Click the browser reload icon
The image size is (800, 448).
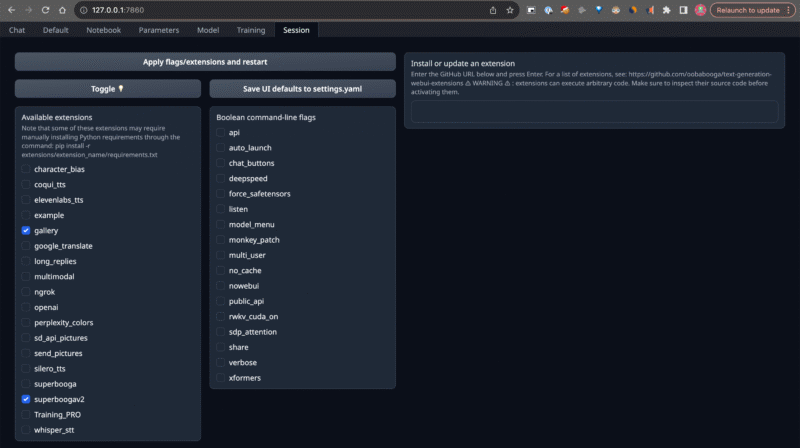click(x=45, y=10)
